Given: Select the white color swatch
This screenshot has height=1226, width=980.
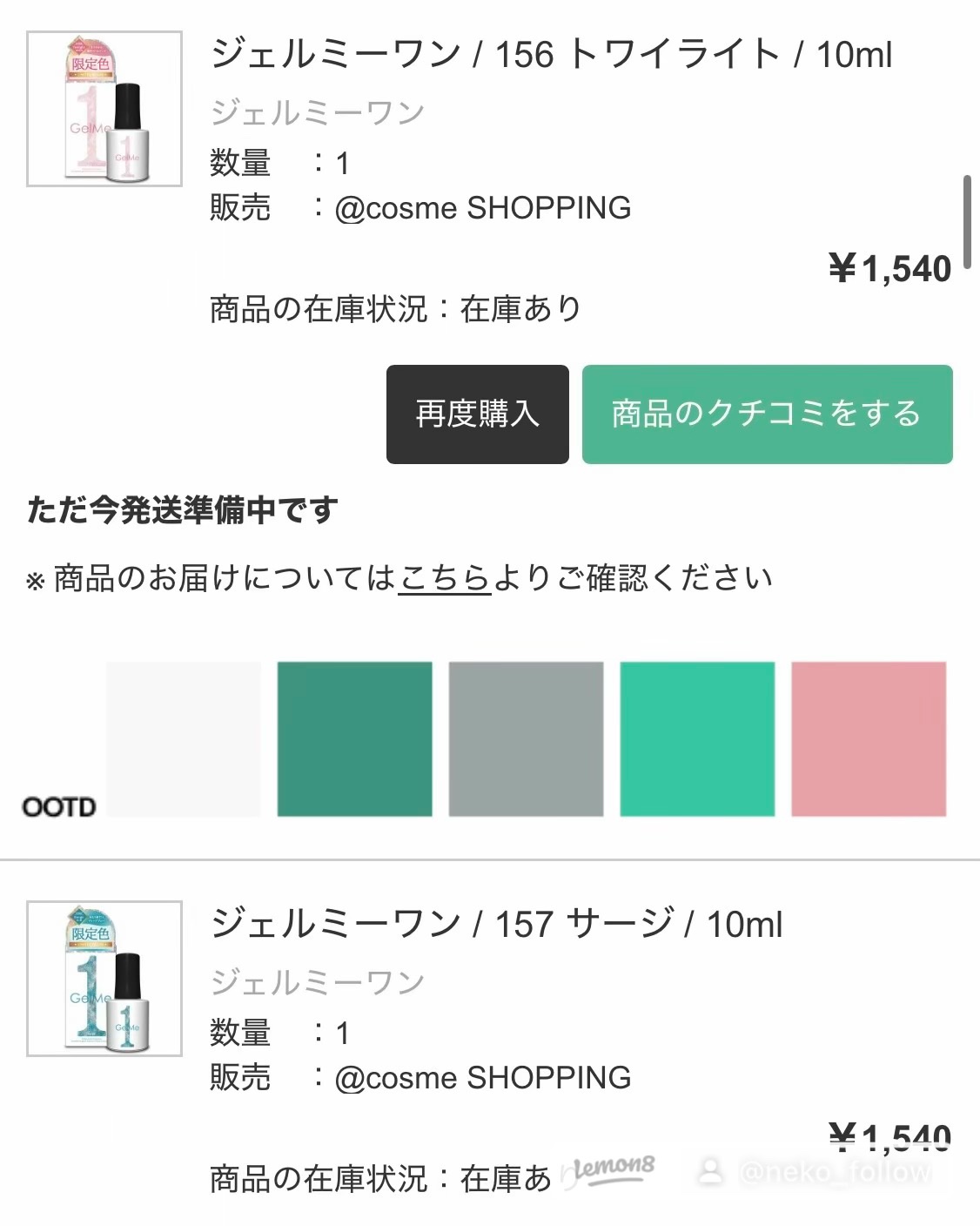Looking at the screenshot, I should click(183, 738).
